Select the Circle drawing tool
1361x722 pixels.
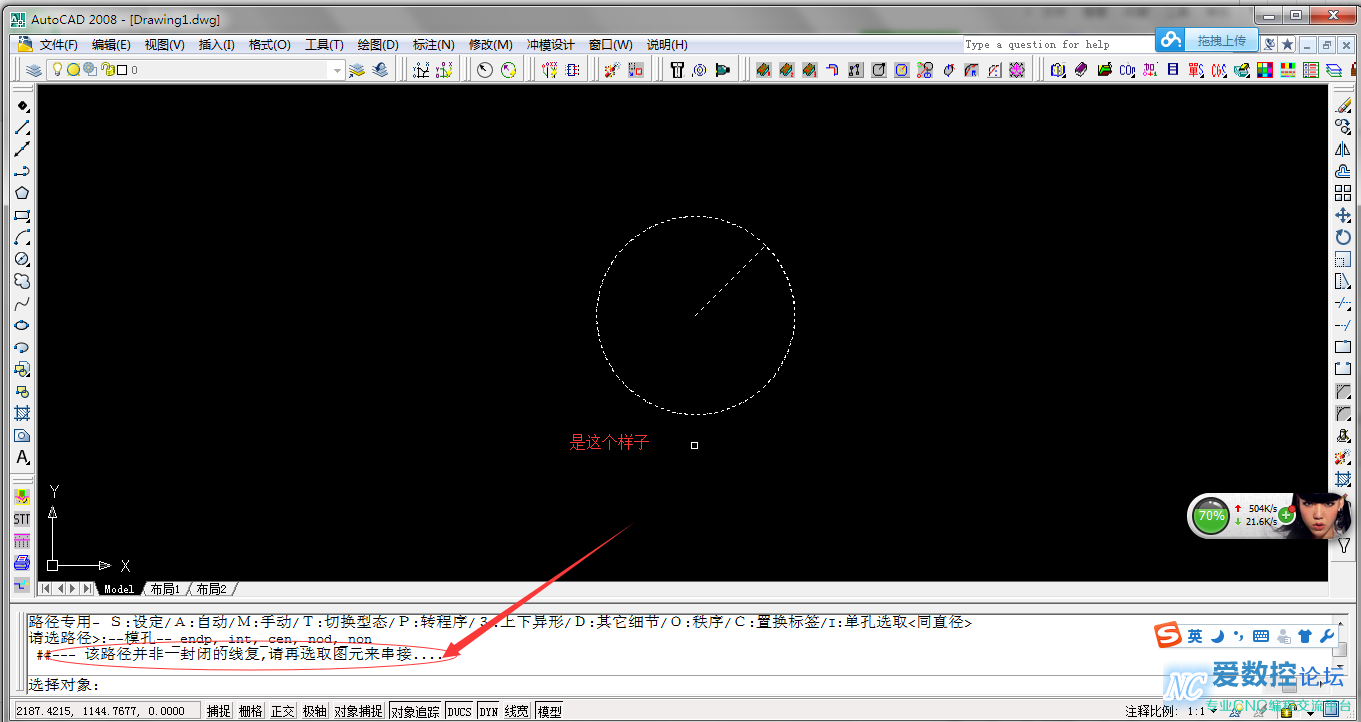click(22, 259)
